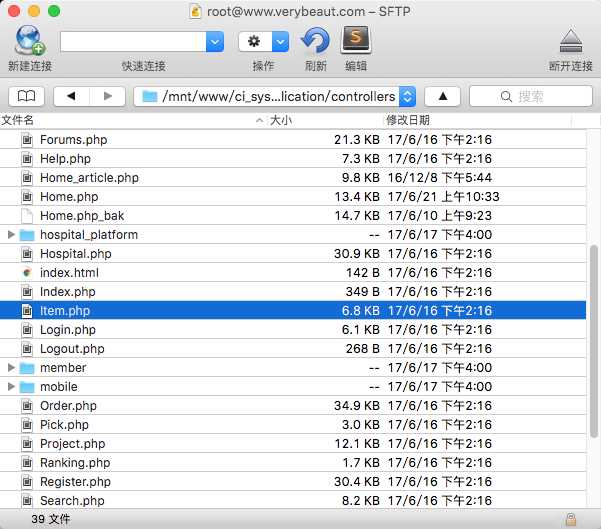Click the Order.php file icon
This screenshot has width=601, height=529.
pos(27,406)
